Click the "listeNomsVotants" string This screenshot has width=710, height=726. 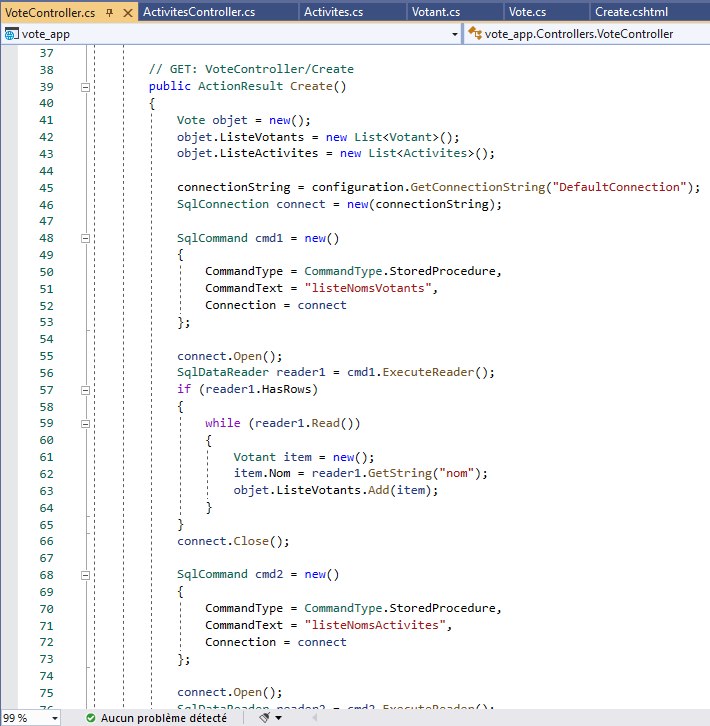coord(368,288)
